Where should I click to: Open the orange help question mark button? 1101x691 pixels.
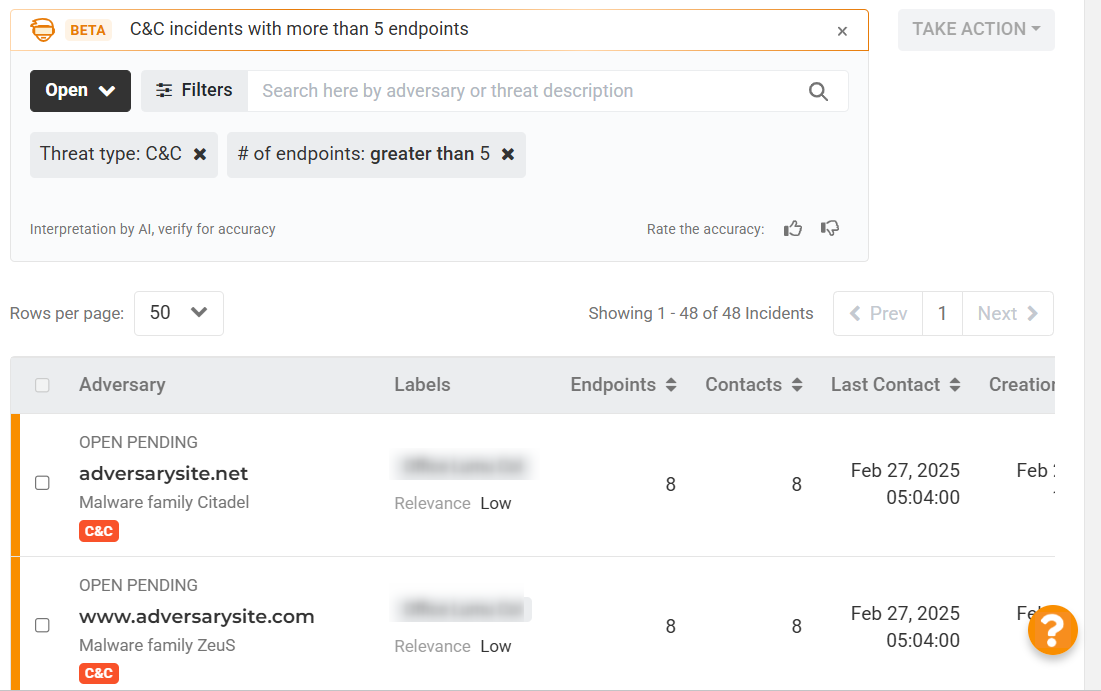pyautogui.click(x=1052, y=630)
